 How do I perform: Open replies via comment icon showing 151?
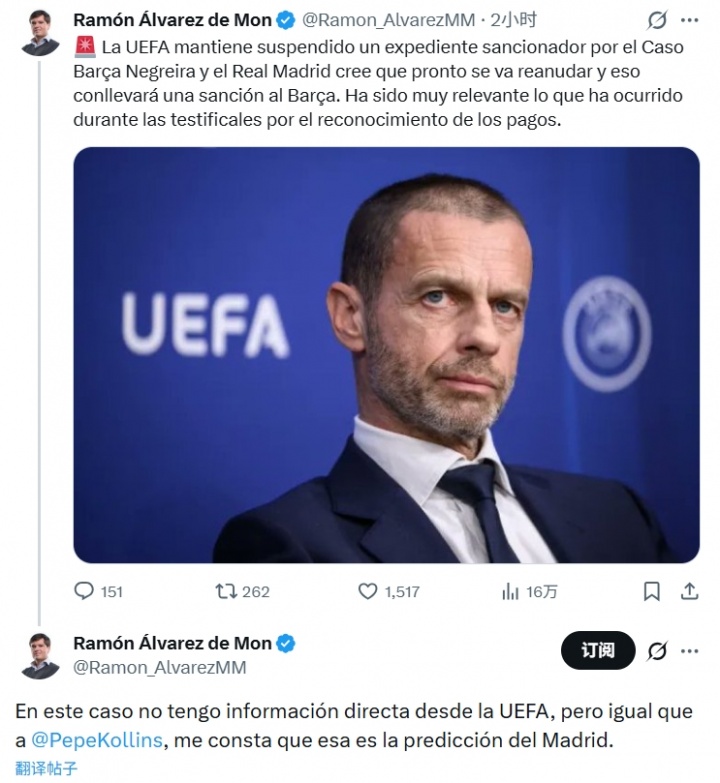98,592
